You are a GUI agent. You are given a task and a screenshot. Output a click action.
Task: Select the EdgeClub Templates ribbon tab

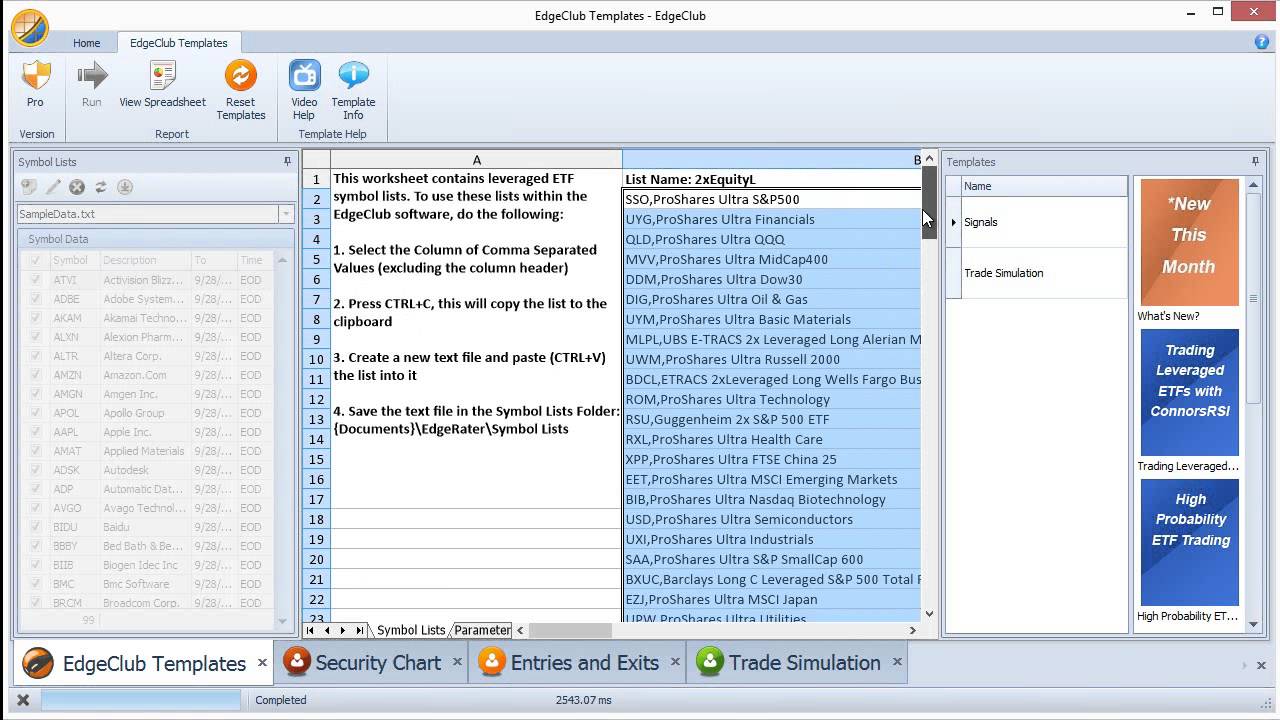coord(179,43)
